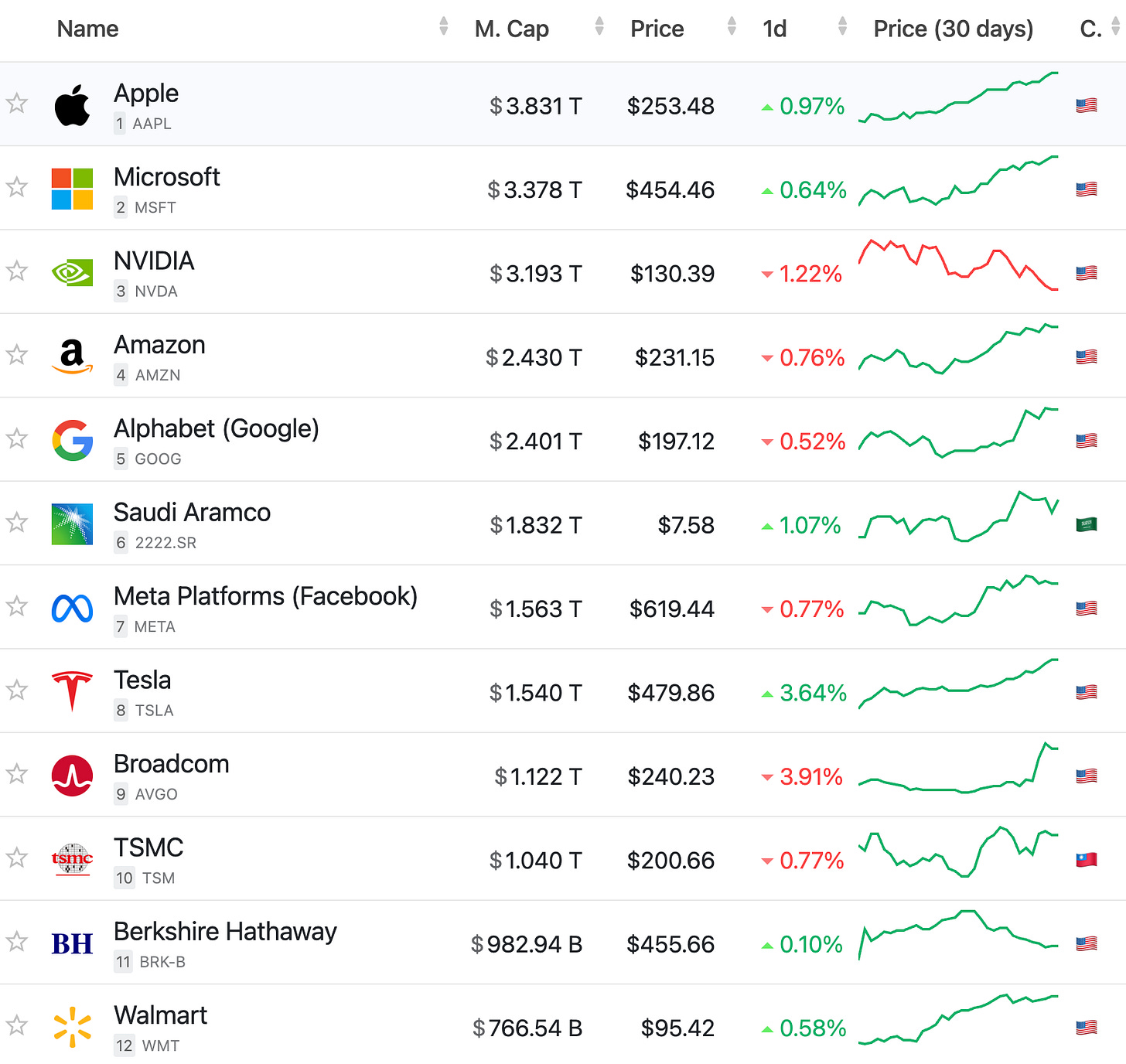Click Apple's $3.831 T market cap

(535, 106)
